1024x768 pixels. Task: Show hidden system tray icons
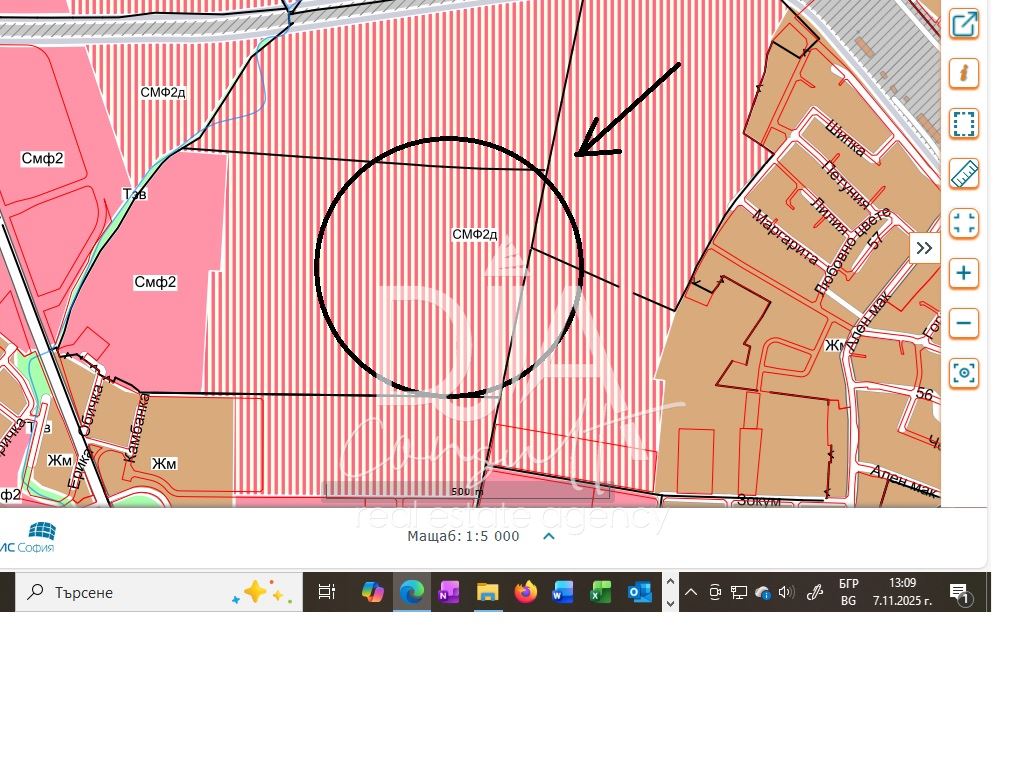point(690,592)
